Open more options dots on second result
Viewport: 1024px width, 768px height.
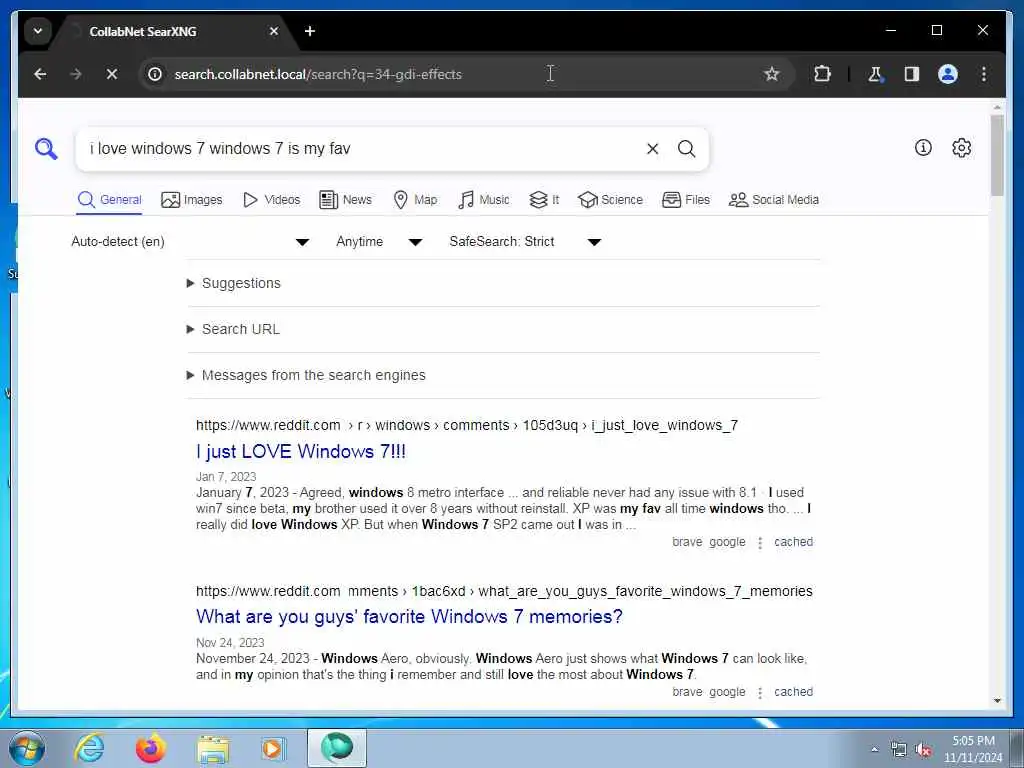(760, 693)
